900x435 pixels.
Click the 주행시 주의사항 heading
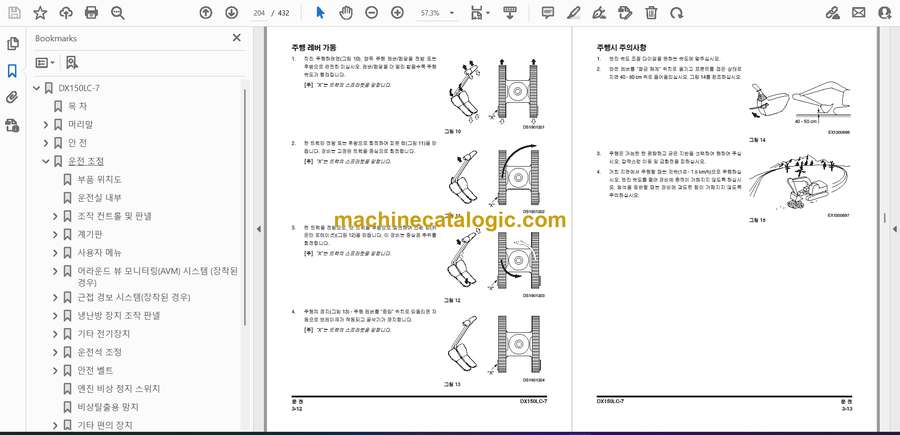[621, 48]
